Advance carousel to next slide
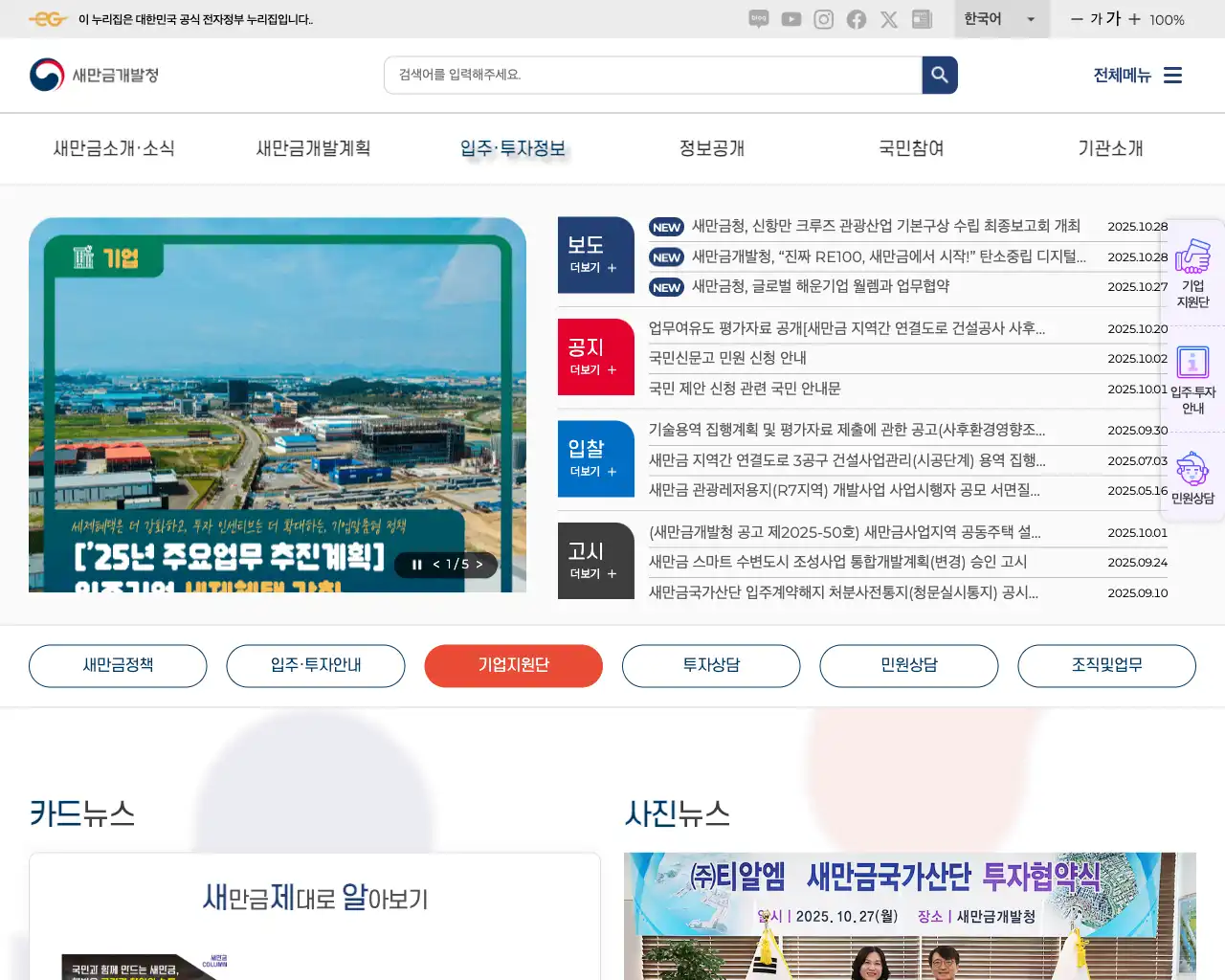The width and height of the screenshot is (1225, 980). point(481,565)
